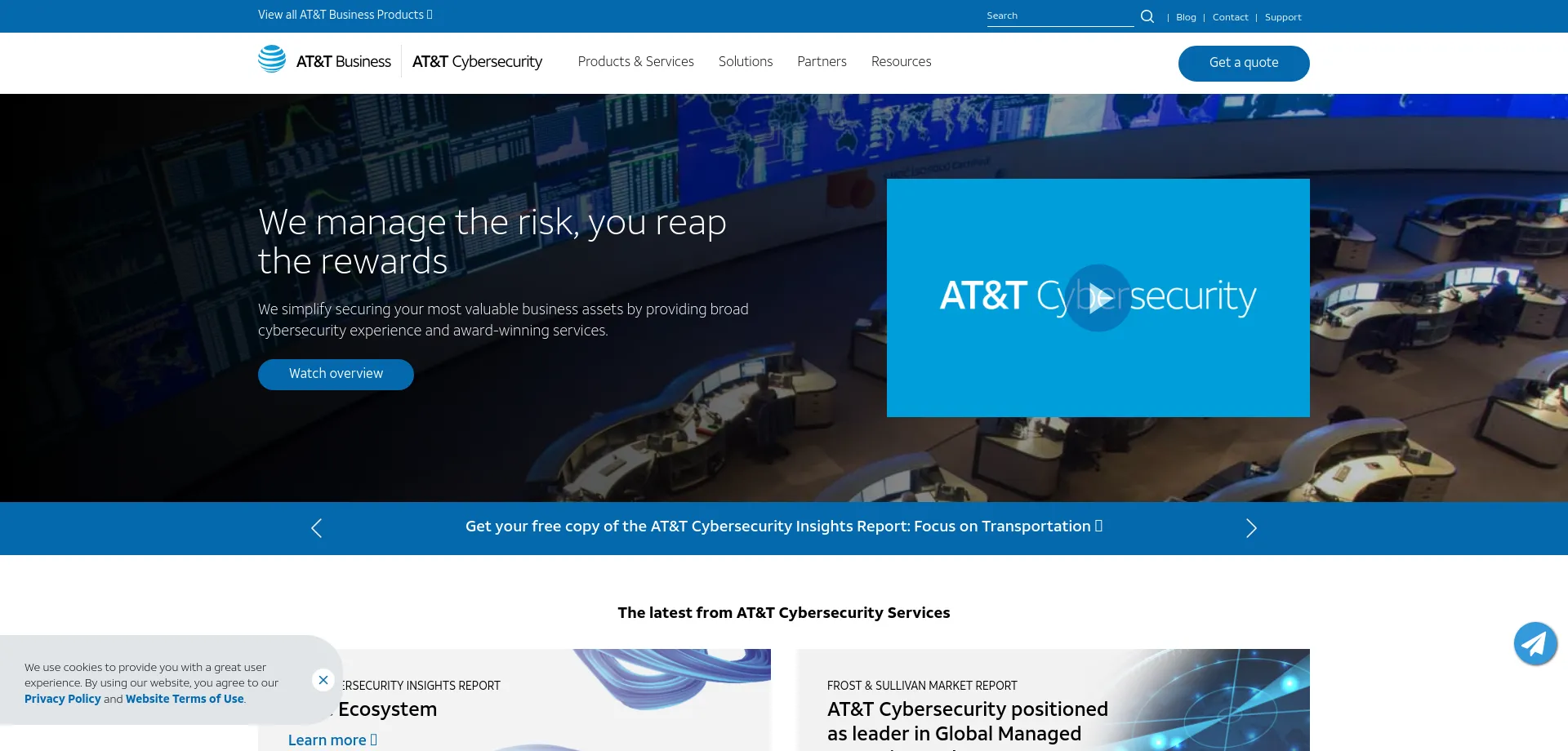Open the Insights Report Transportation banner link
The width and height of the screenshot is (1568, 751).
[x=784, y=527]
